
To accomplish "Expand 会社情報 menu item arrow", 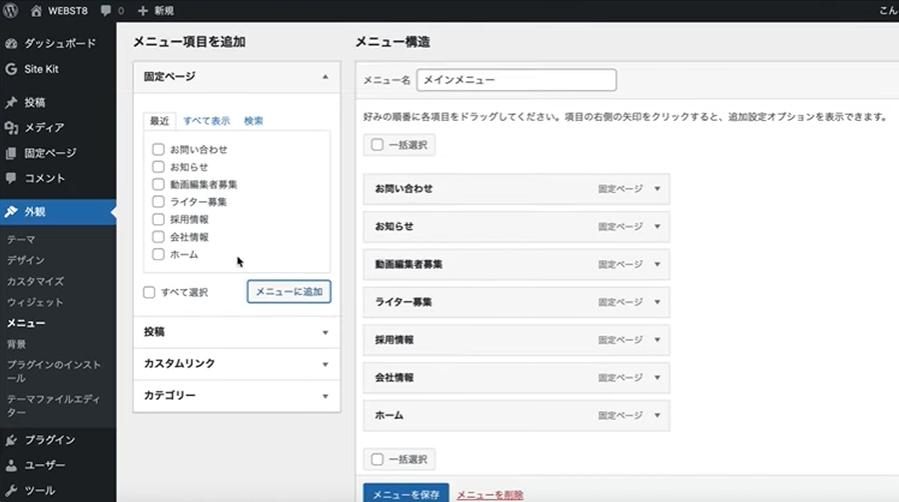I will (657, 378).
